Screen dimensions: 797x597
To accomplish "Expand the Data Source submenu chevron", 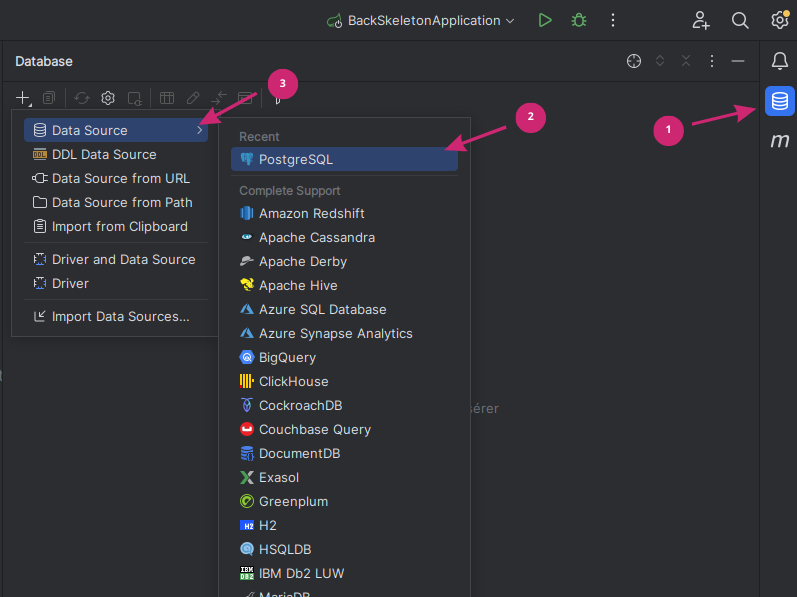I will (x=199, y=130).
